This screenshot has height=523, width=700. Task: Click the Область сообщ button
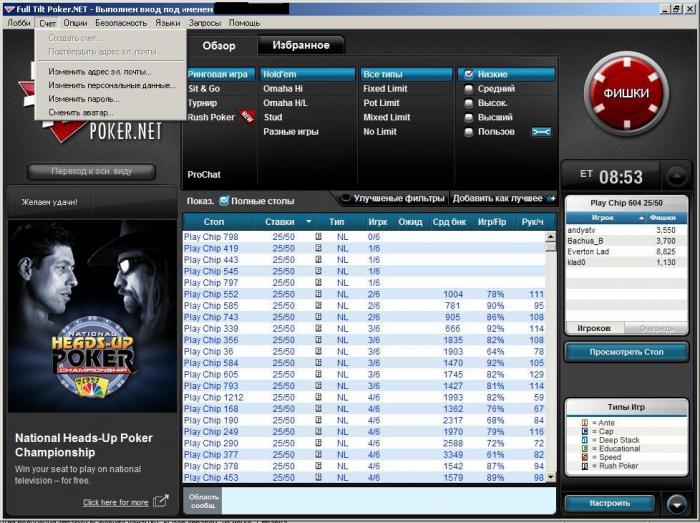(x=203, y=501)
